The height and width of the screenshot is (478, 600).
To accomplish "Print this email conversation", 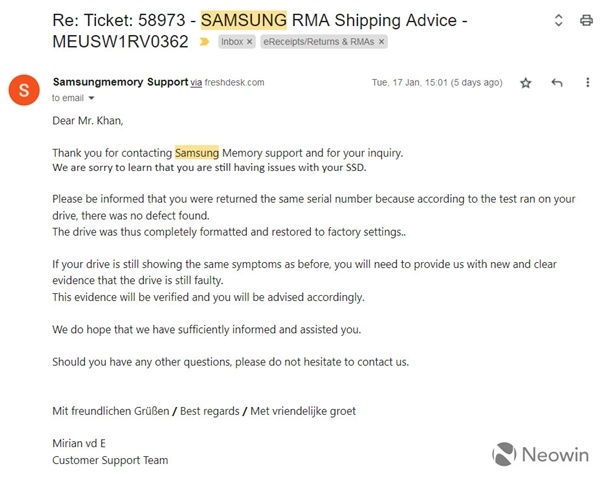I will pyautogui.click(x=585, y=20).
